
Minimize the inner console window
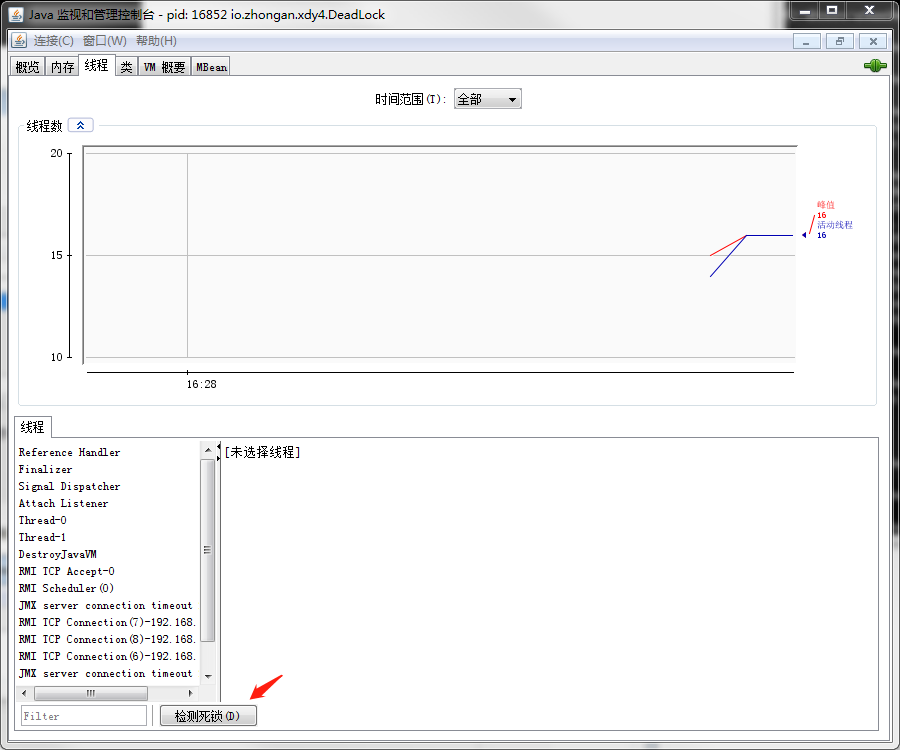(x=806, y=41)
